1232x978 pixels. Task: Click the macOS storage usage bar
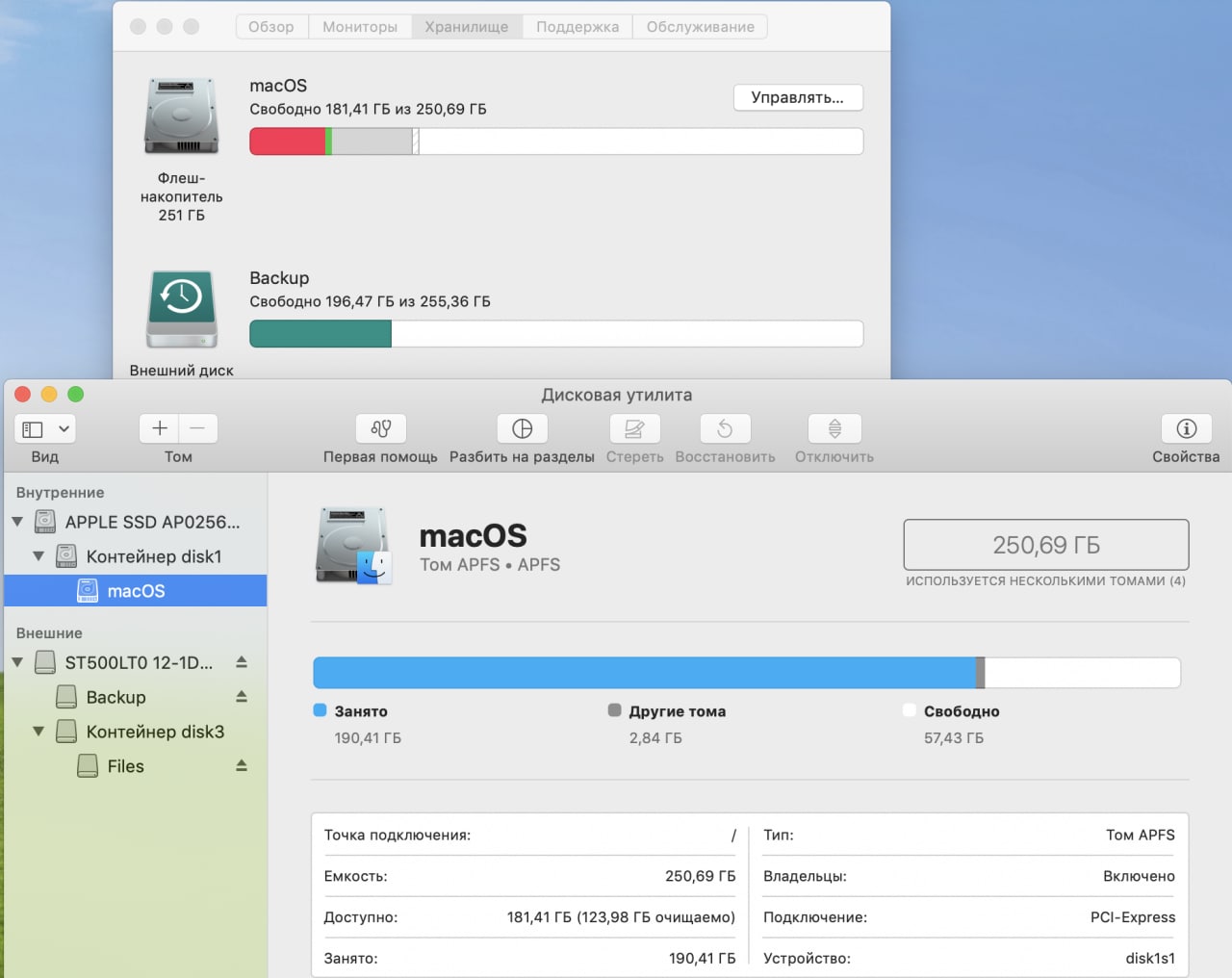coord(556,142)
